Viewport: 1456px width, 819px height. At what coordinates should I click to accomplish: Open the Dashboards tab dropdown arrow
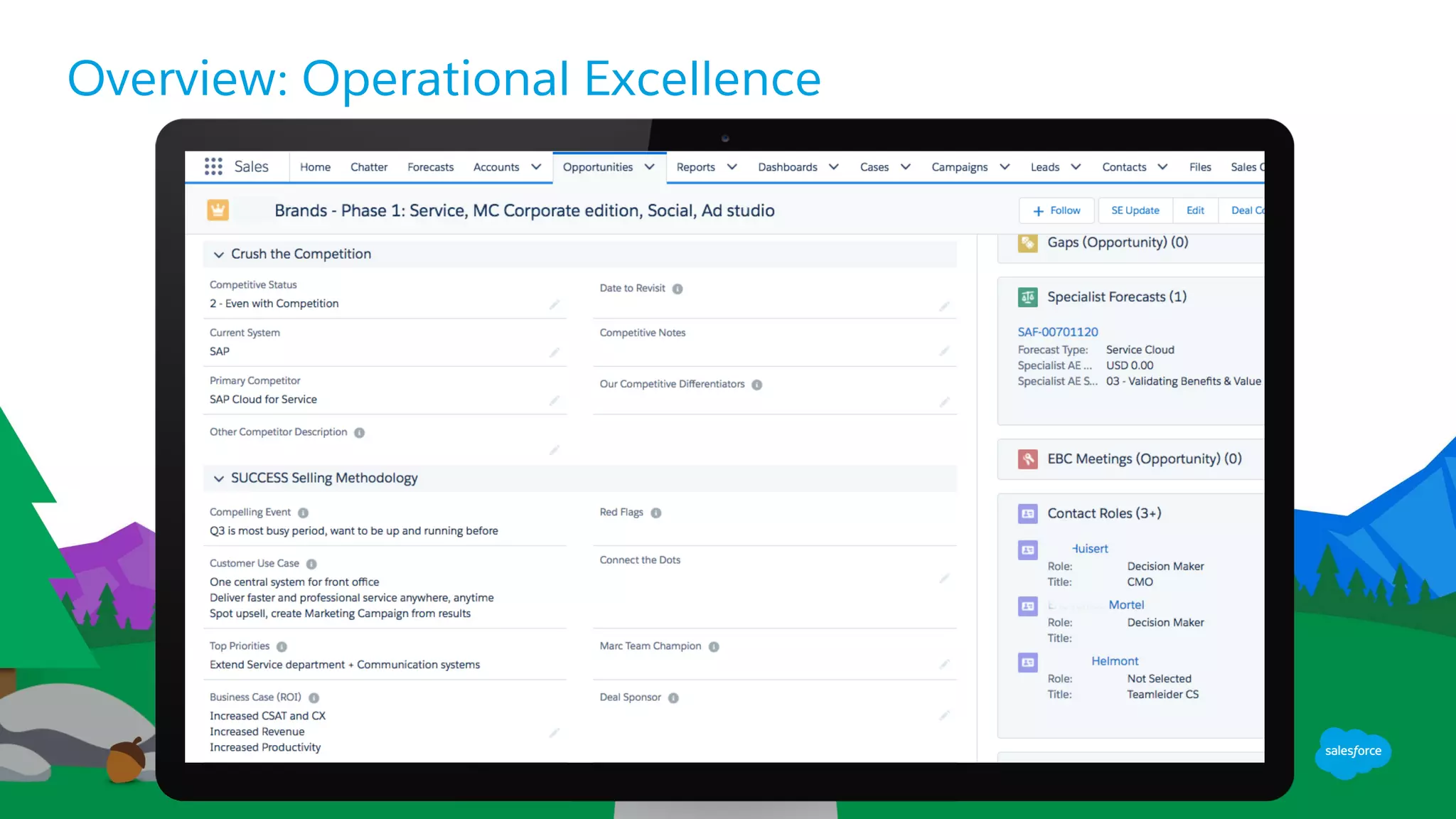(834, 167)
